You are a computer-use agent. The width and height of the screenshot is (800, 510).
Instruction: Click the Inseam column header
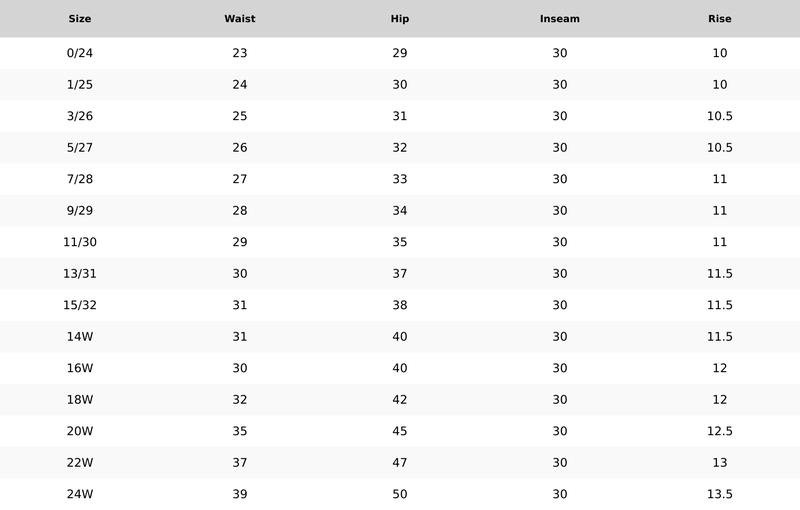pyautogui.click(x=560, y=19)
